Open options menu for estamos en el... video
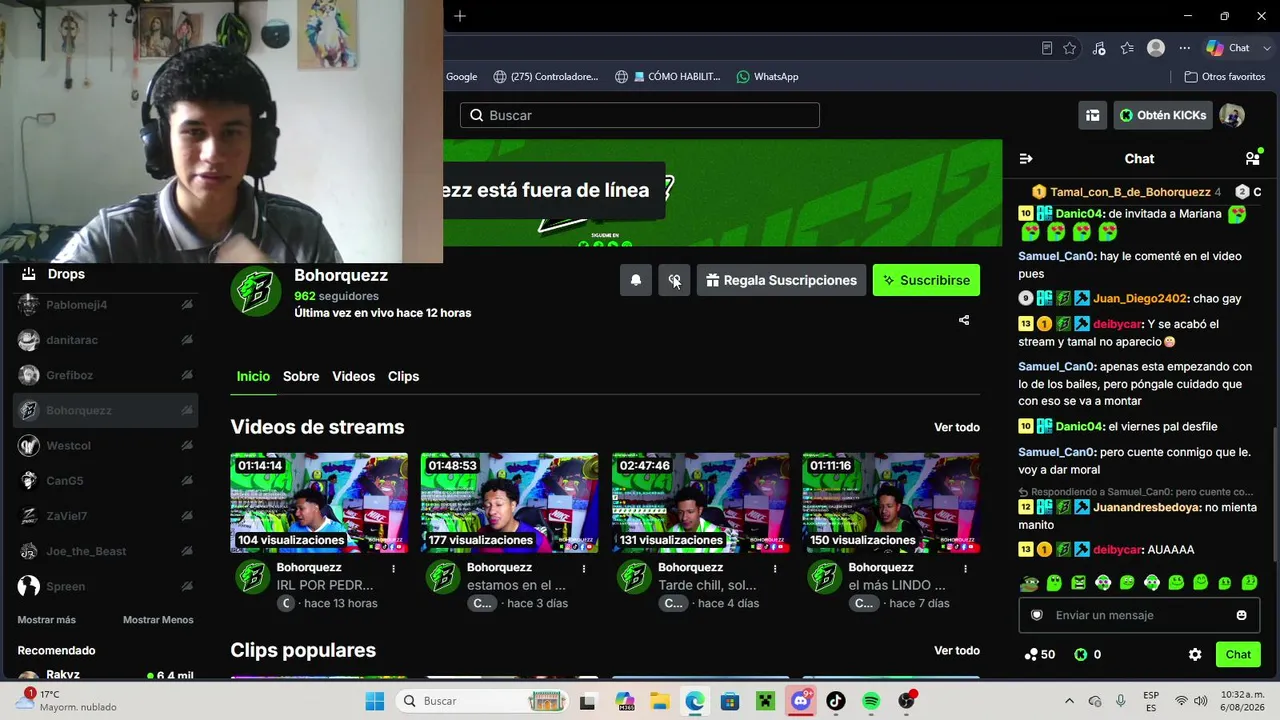The height and width of the screenshot is (720, 1280). click(584, 568)
